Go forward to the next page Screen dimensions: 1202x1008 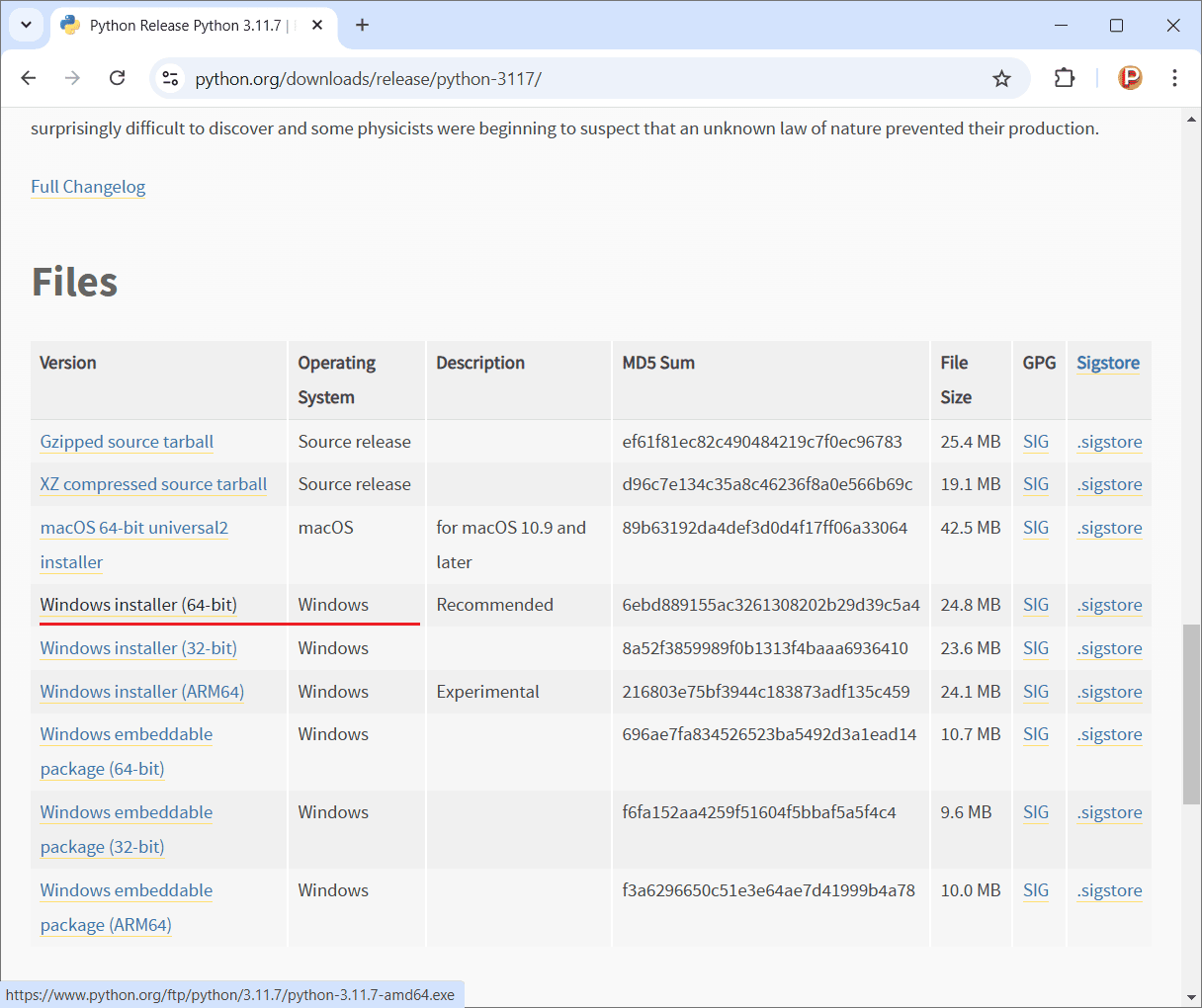(x=72, y=78)
